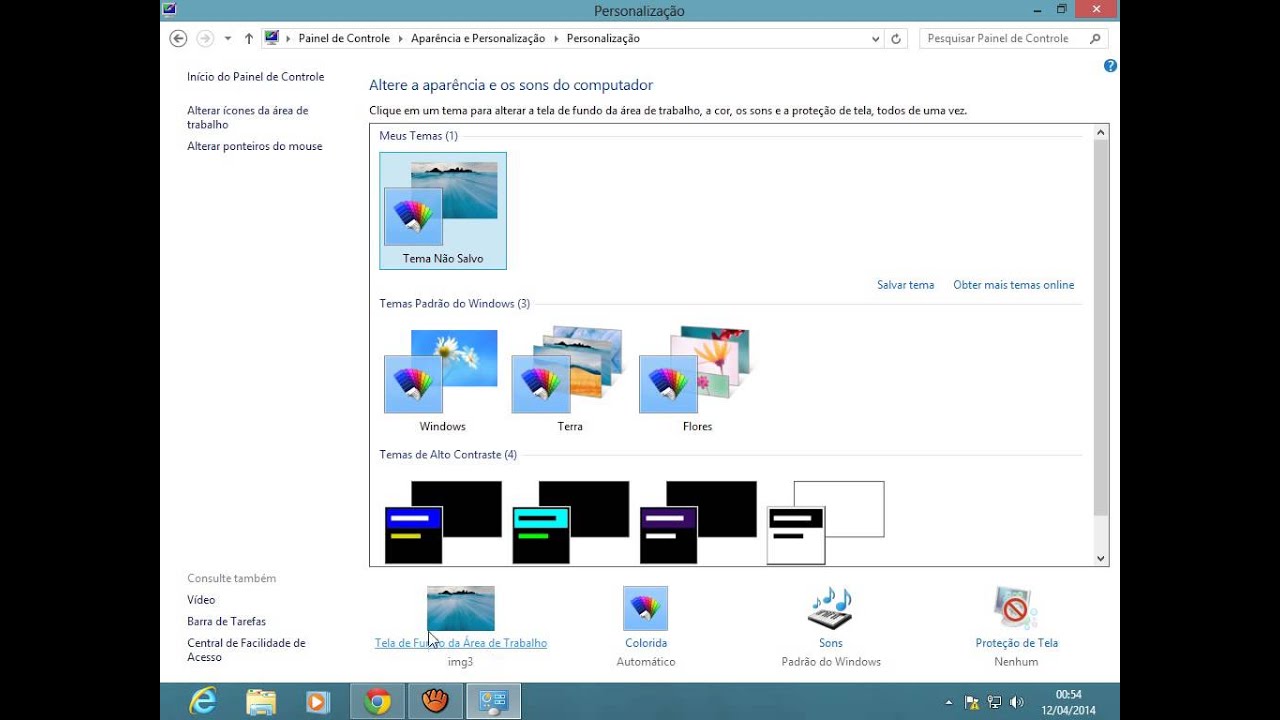The height and width of the screenshot is (720, 1280).
Task: Click the network tray icon
Action: (994, 702)
